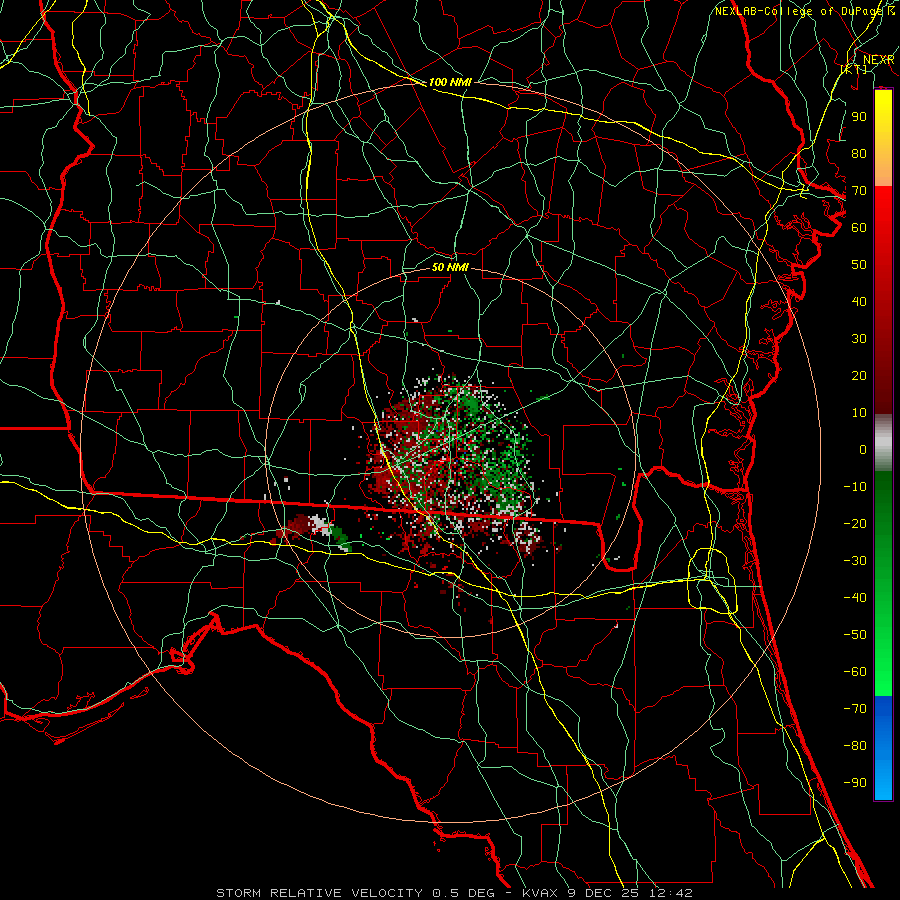The image size is (900, 900).
Task: Click the 0 value on the velocity scale
Action: point(863,449)
